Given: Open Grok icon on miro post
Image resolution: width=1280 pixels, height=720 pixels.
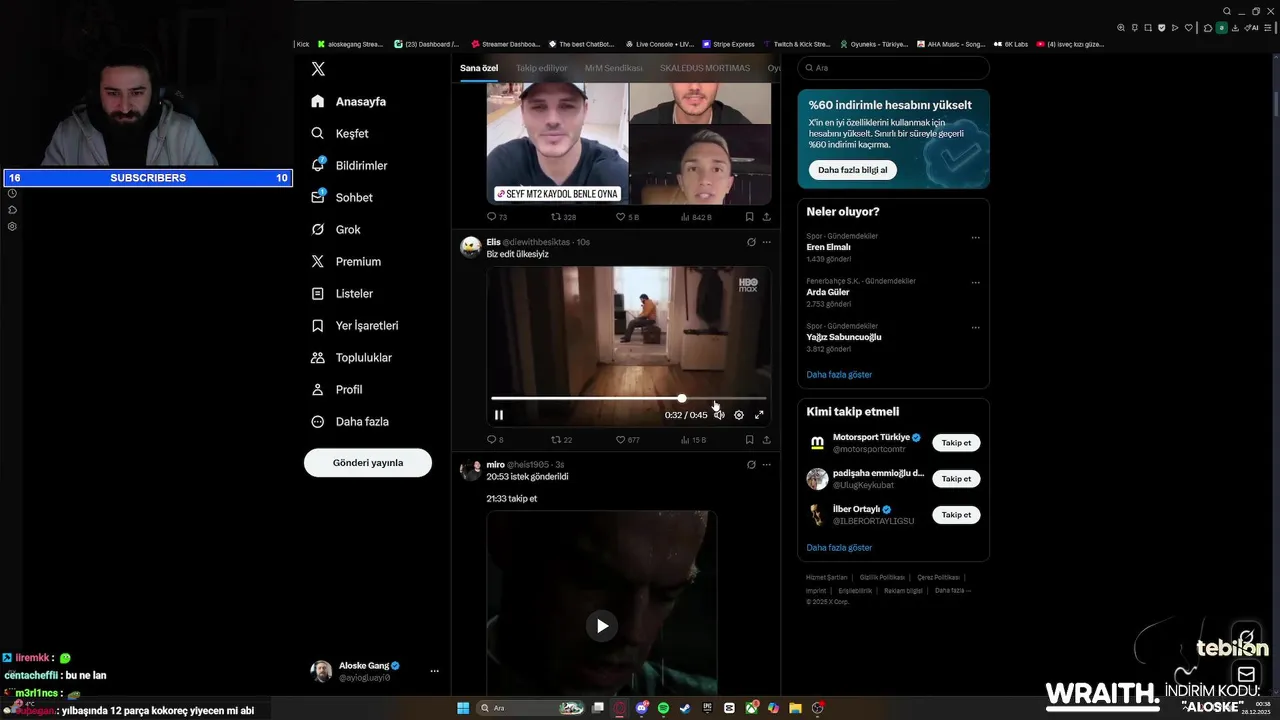Looking at the screenshot, I should [x=751, y=464].
